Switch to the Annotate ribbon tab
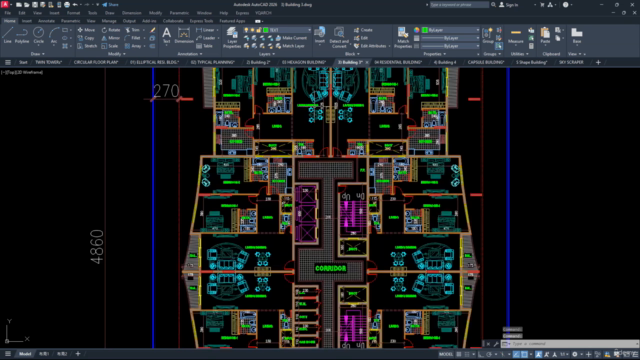This screenshot has height=360, width=640. point(46,21)
